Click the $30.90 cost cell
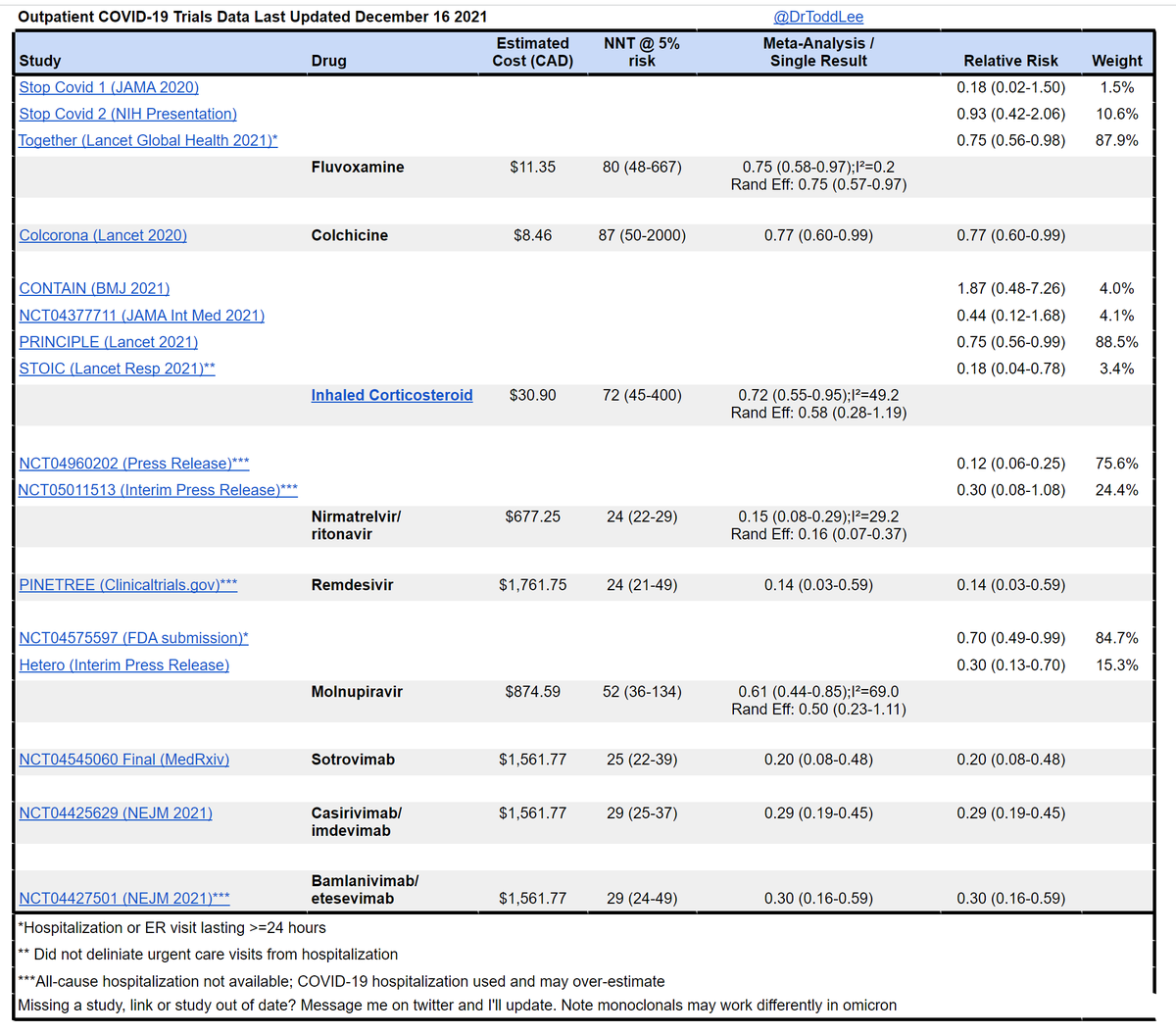 coord(532,395)
